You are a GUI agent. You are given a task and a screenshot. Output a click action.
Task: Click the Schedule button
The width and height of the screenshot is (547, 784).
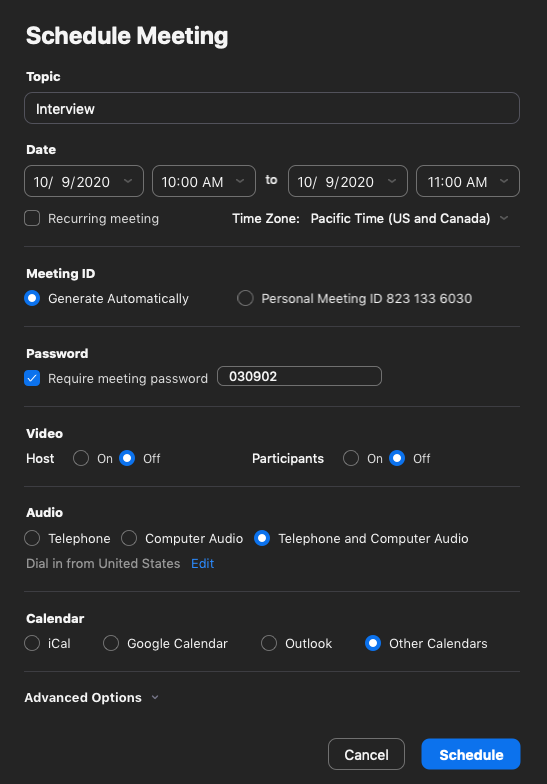tap(470, 754)
